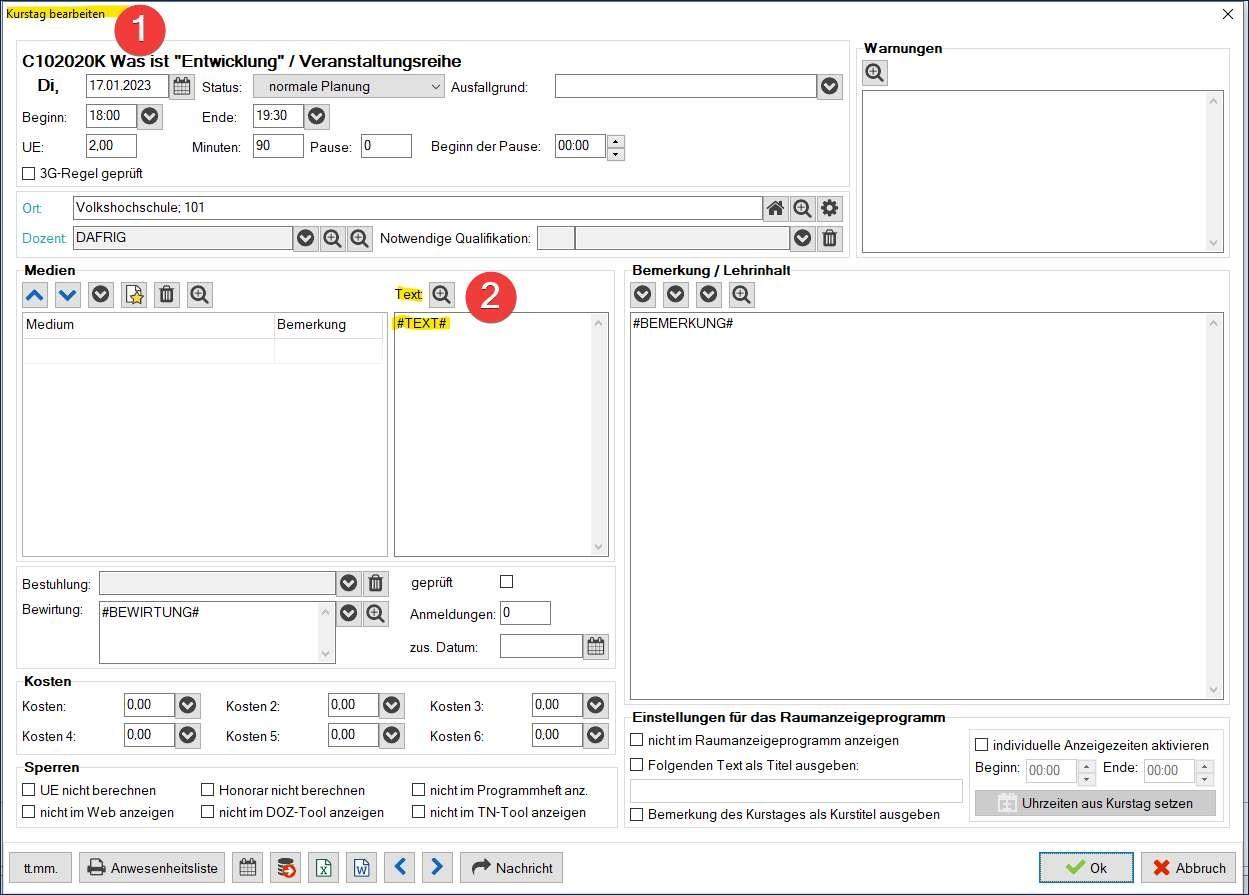Confirm with the Ok button

pos(1086,868)
